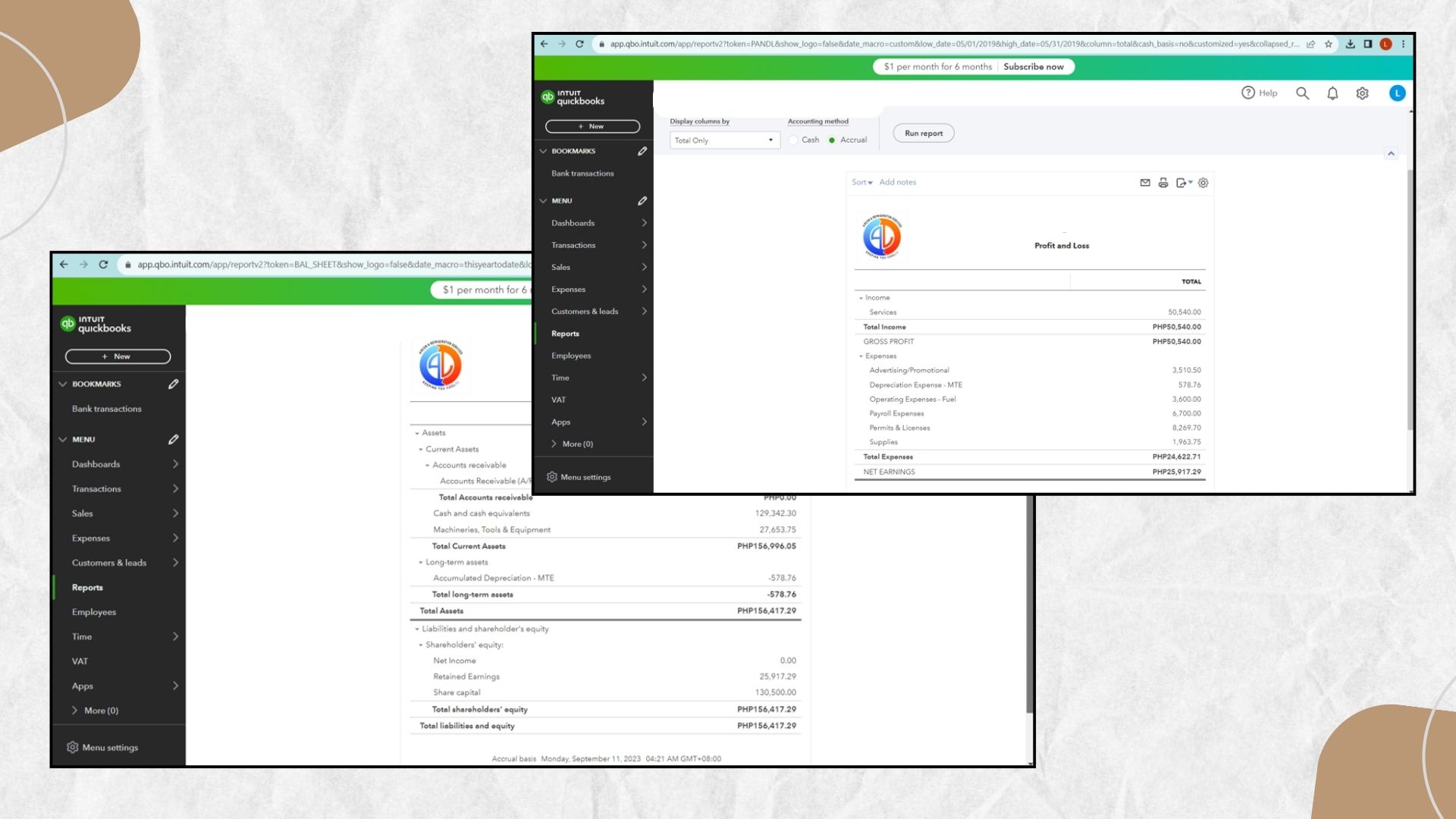Click Subscribe now in the green banner
Viewport: 1456px width, 819px height.
coord(1033,67)
